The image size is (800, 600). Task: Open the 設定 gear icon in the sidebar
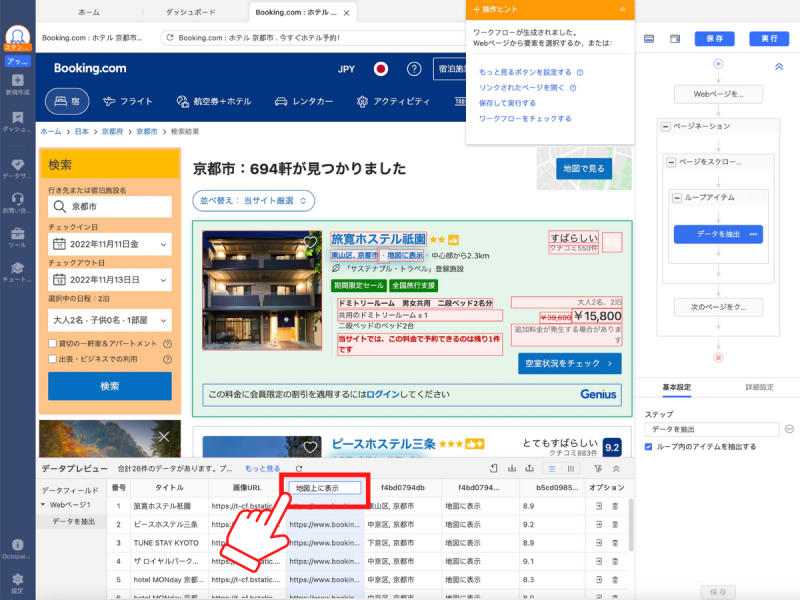(x=17, y=579)
